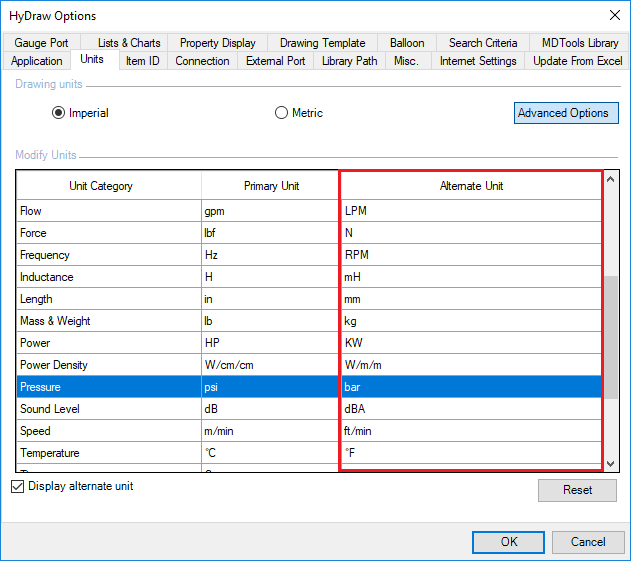Click the N alternate unit cell
Viewport: 631px width, 561px height.
(471, 233)
